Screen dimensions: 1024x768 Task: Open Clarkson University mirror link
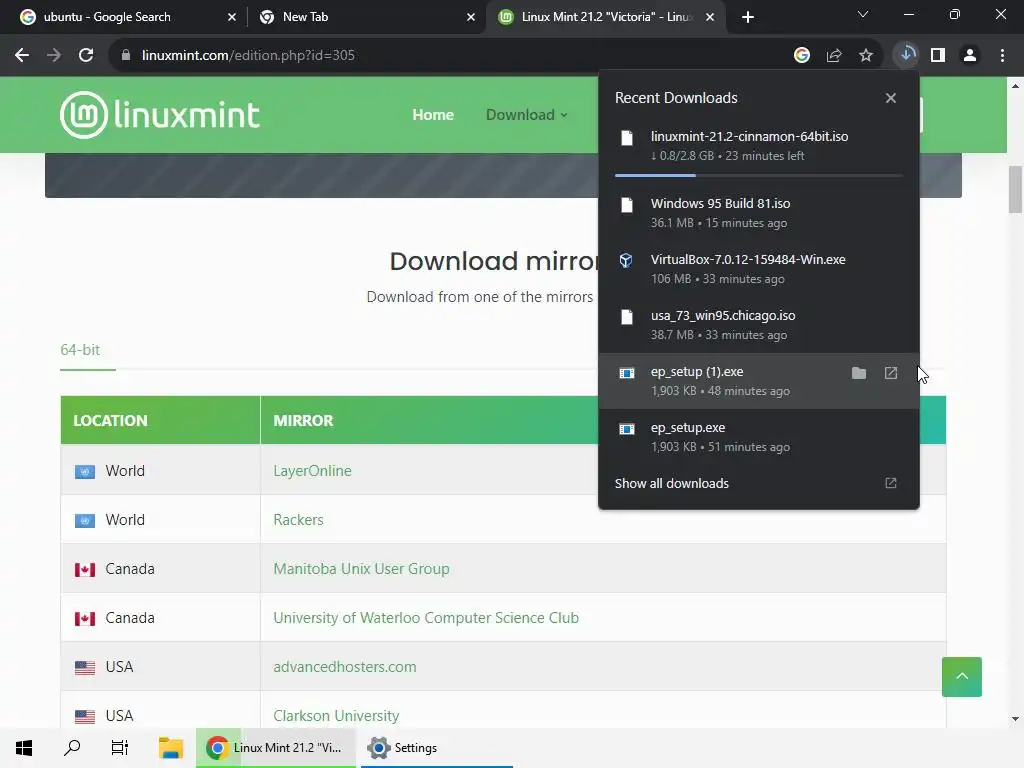pos(336,716)
